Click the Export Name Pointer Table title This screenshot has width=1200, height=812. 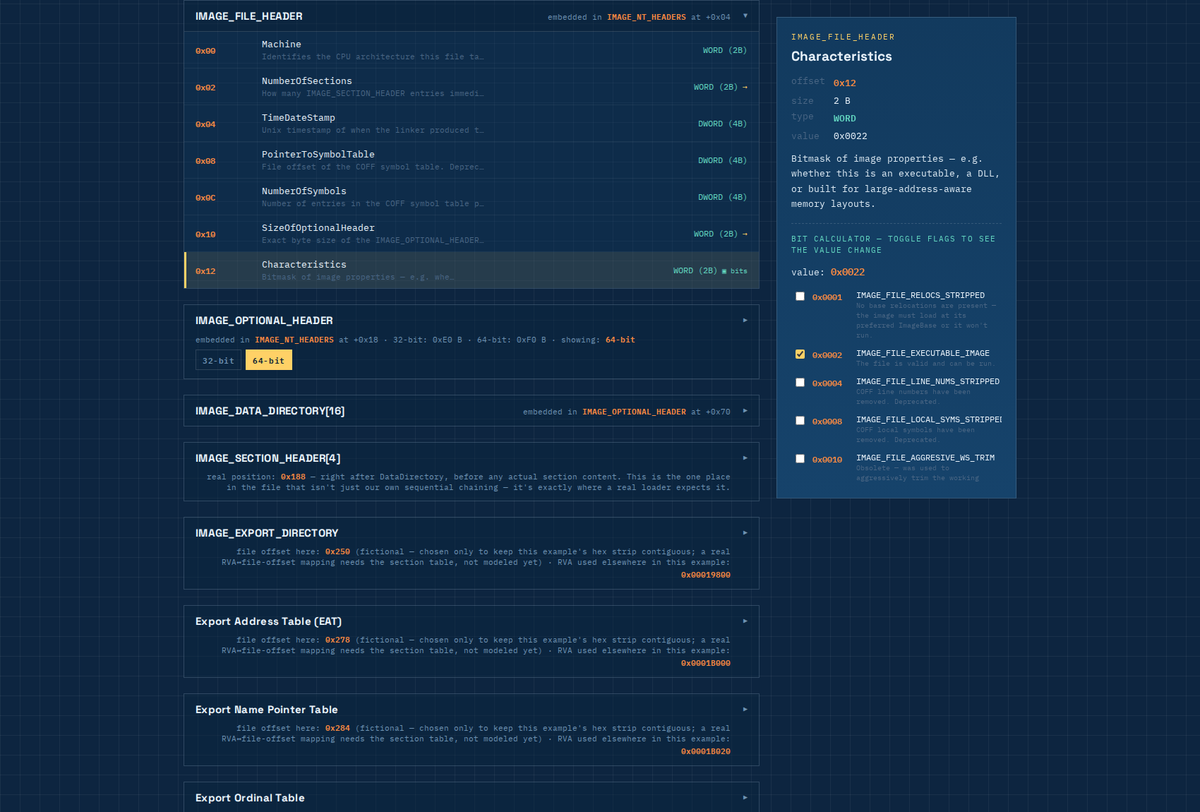pos(267,709)
